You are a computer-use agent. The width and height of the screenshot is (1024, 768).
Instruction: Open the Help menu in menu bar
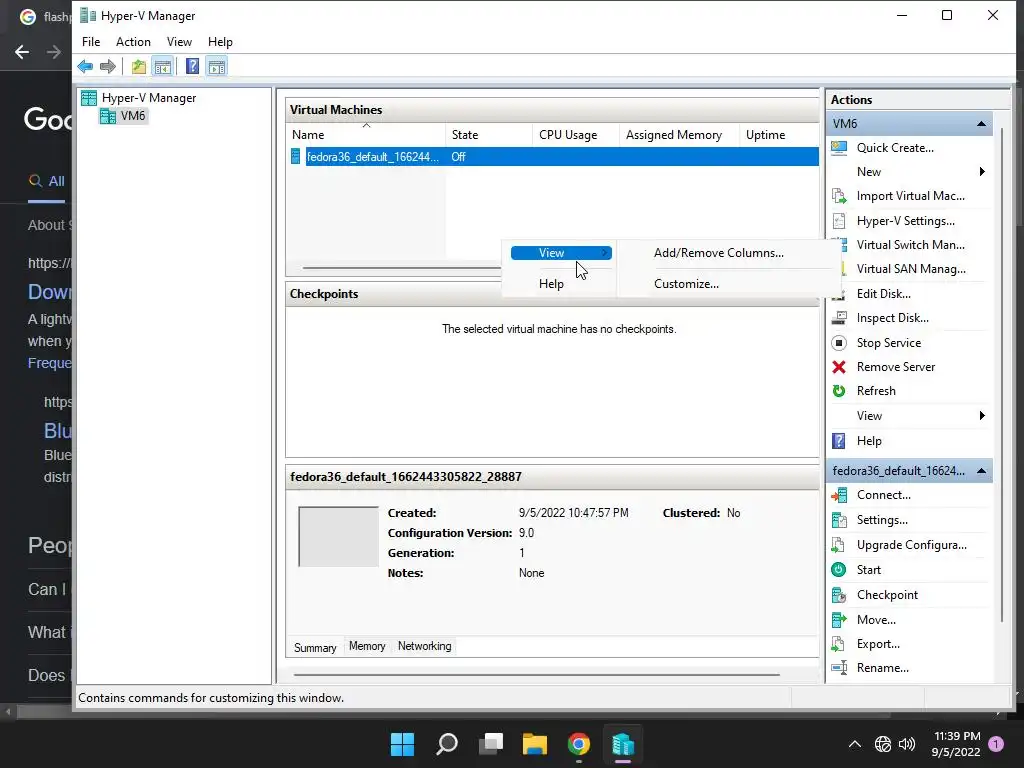(220, 42)
